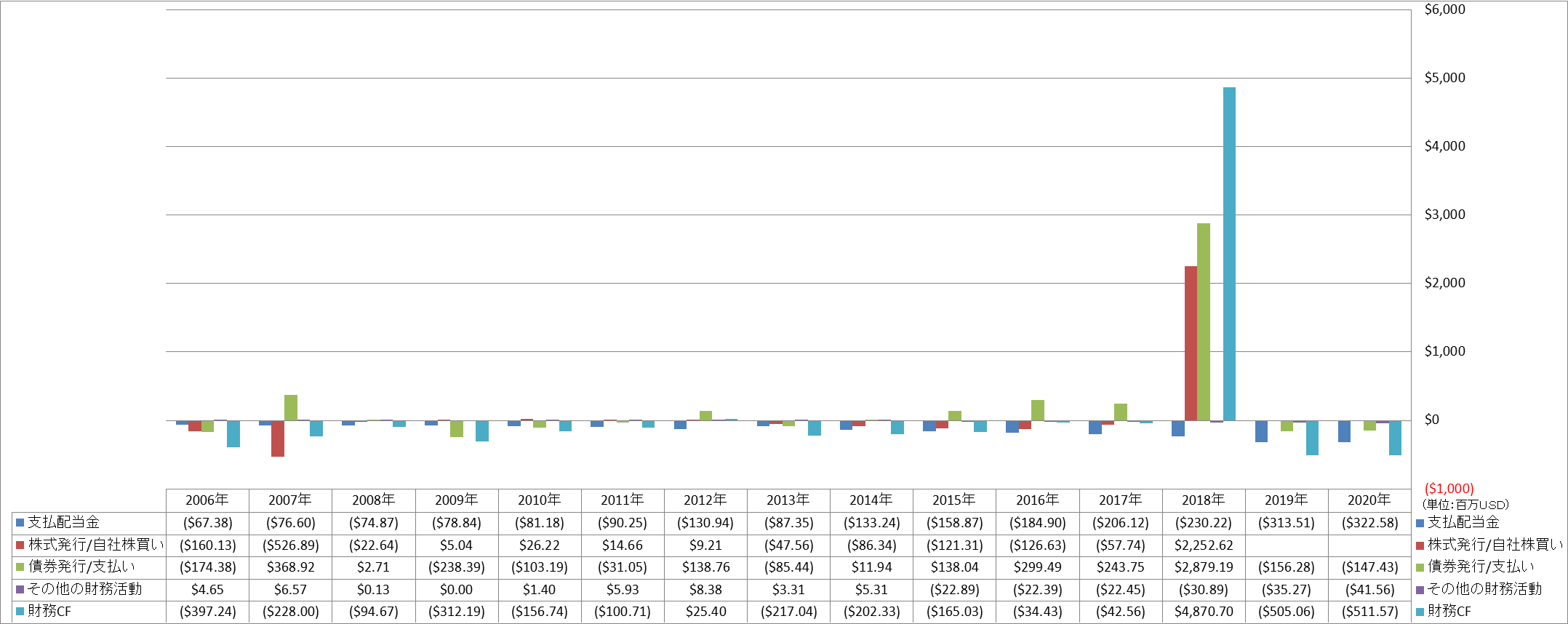Select the cyan 2020年 財務CF bar

coord(1395,438)
